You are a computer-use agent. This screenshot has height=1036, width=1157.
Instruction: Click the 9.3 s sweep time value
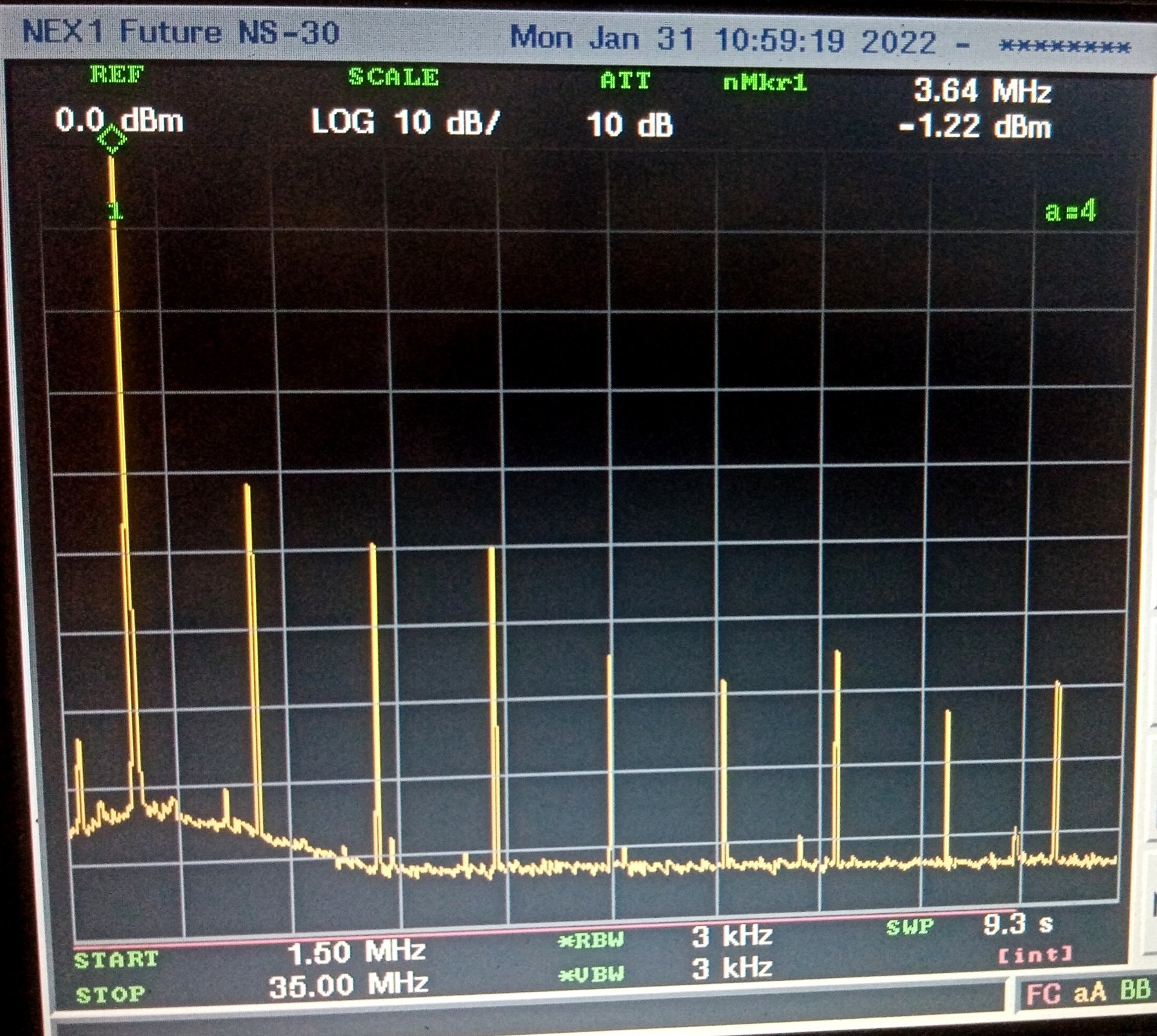(1018, 925)
